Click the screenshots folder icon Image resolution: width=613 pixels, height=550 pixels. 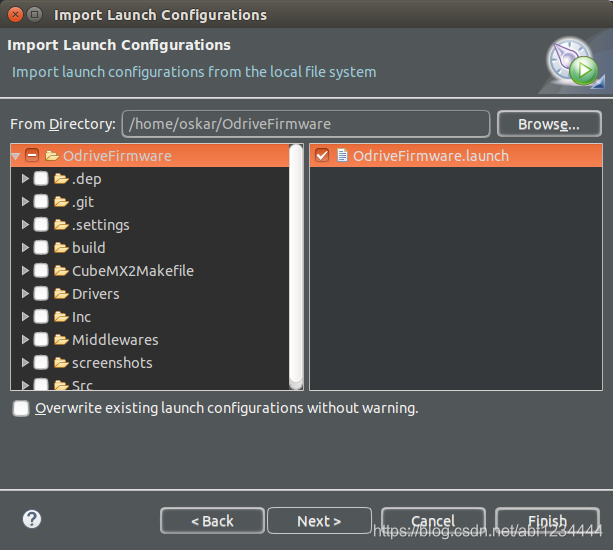tap(61, 362)
